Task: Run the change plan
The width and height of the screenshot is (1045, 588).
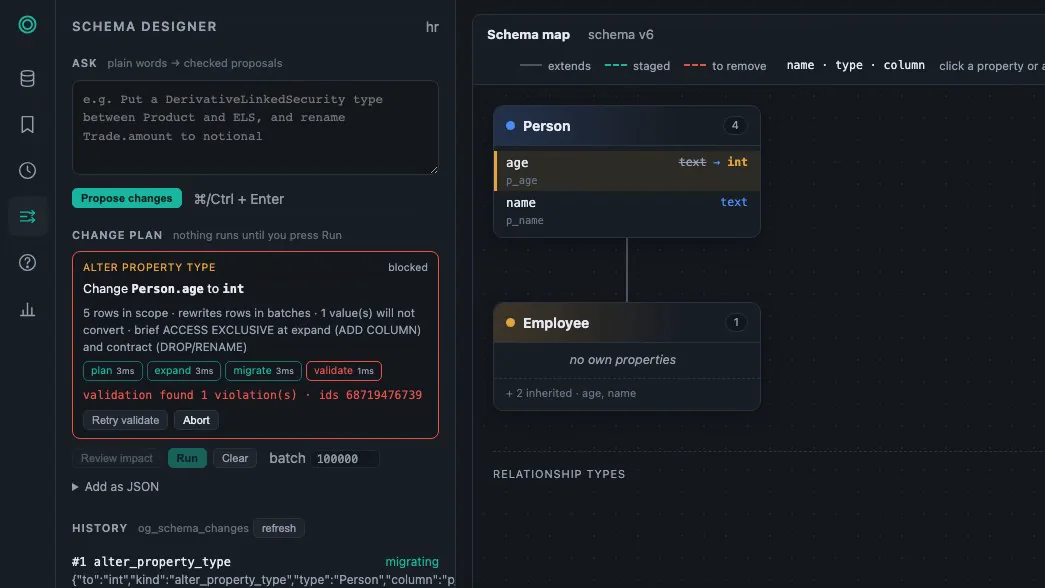Action: [x=187, y=459]
